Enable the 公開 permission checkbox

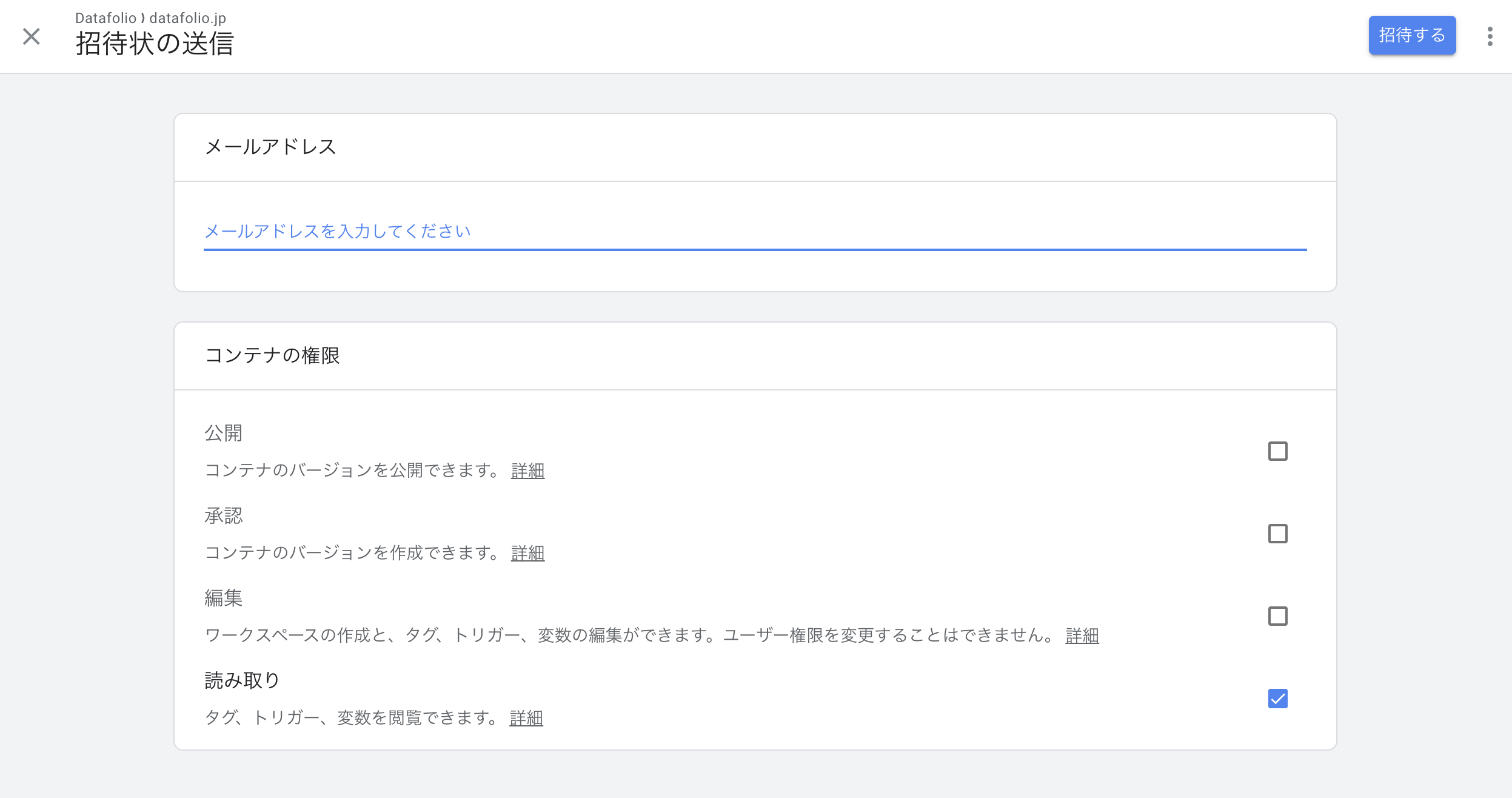click(x=1278, y=450)
